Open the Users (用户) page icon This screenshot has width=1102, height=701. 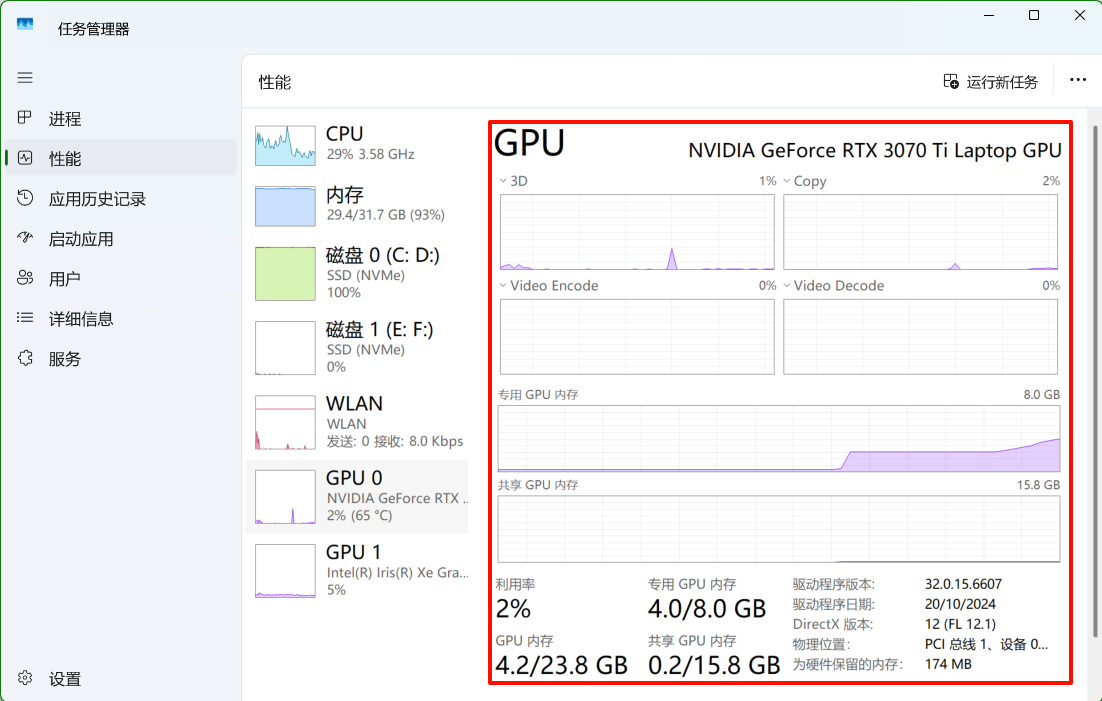25,278
